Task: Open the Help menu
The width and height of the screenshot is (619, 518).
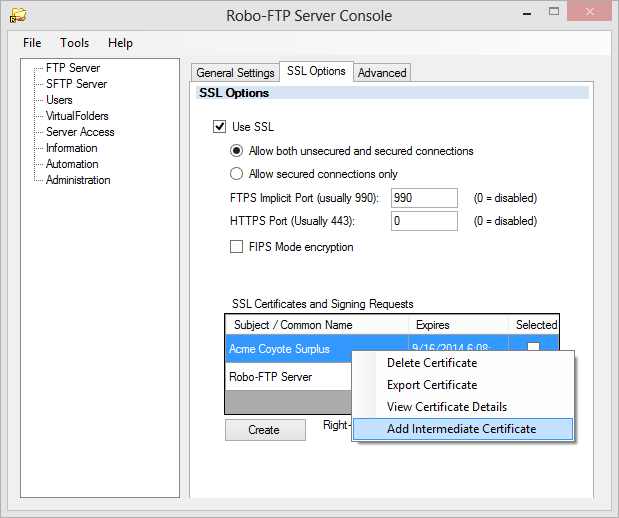Action: tap(120, 43)
